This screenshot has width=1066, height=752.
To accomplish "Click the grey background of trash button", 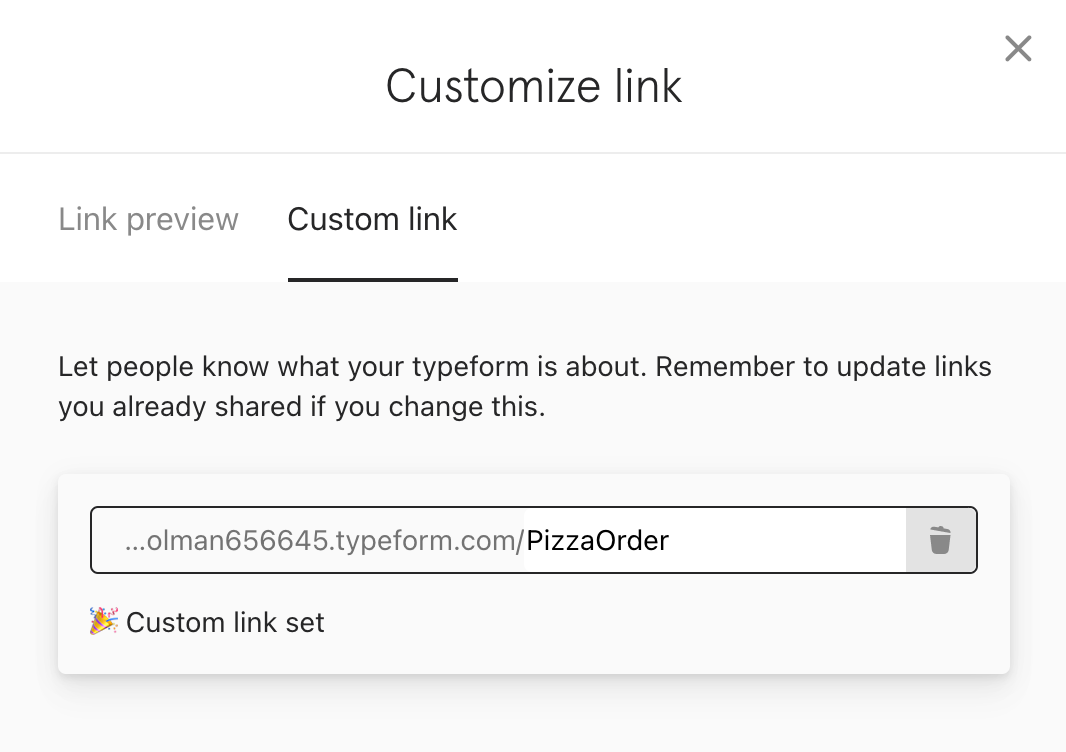I will pyautogui.click(x=941, y=540).
